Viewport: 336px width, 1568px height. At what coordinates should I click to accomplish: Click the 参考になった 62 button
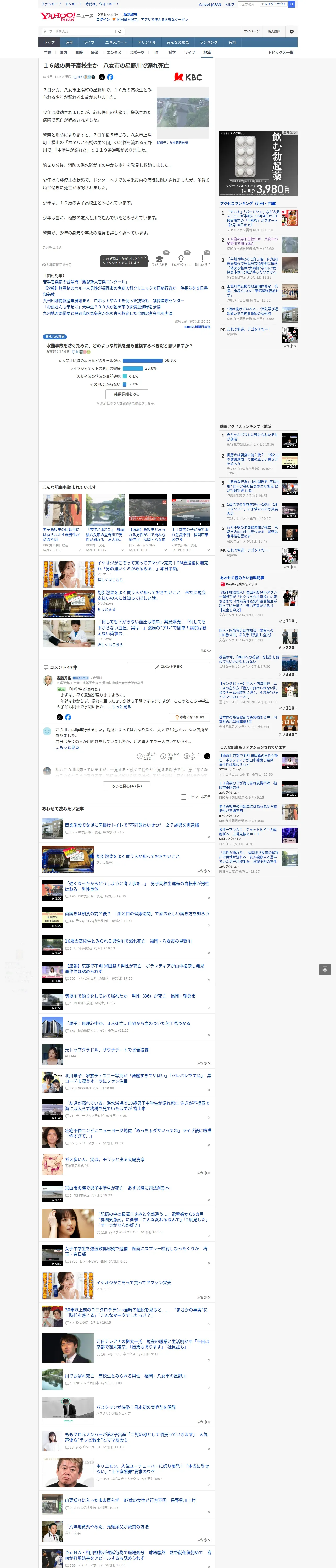190,717
